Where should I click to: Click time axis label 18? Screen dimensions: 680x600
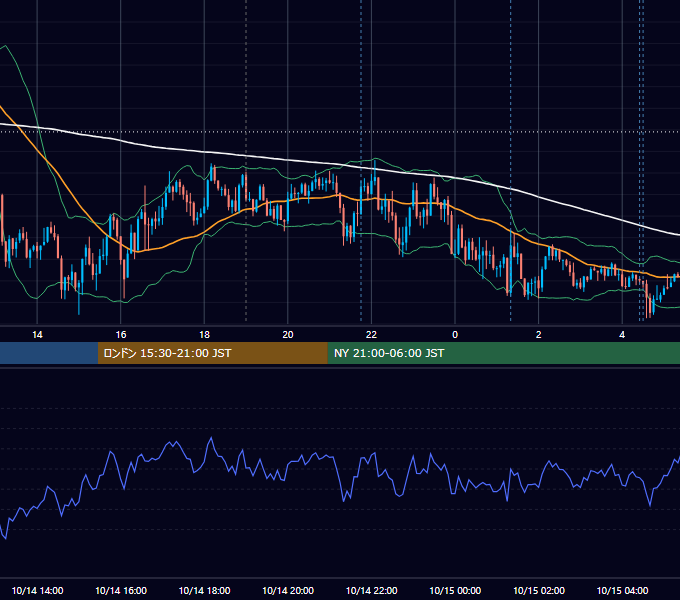204,335
